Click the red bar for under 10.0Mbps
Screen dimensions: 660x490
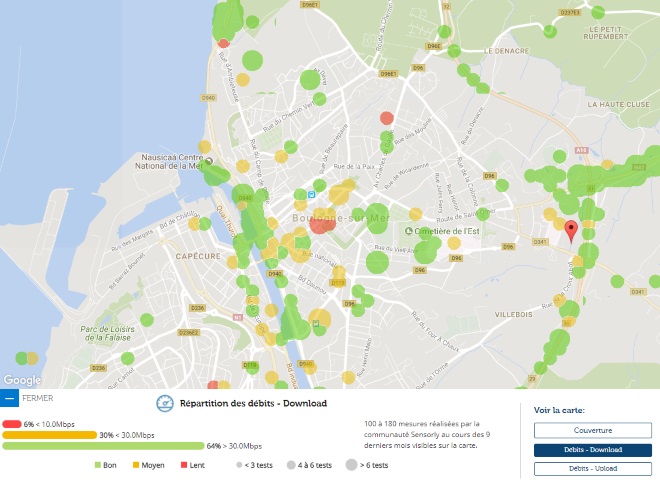pos(12,424)
